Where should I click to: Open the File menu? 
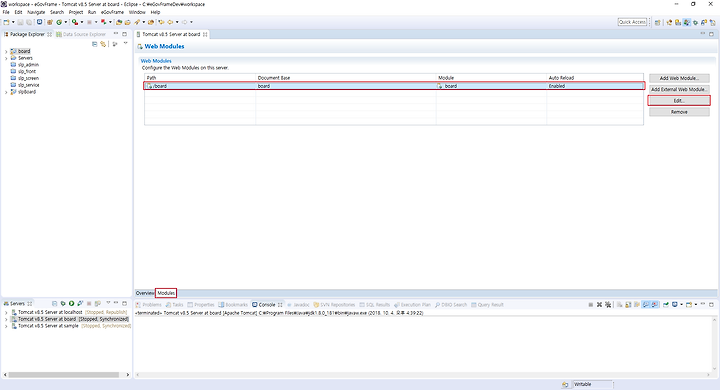tap(6, 12)
